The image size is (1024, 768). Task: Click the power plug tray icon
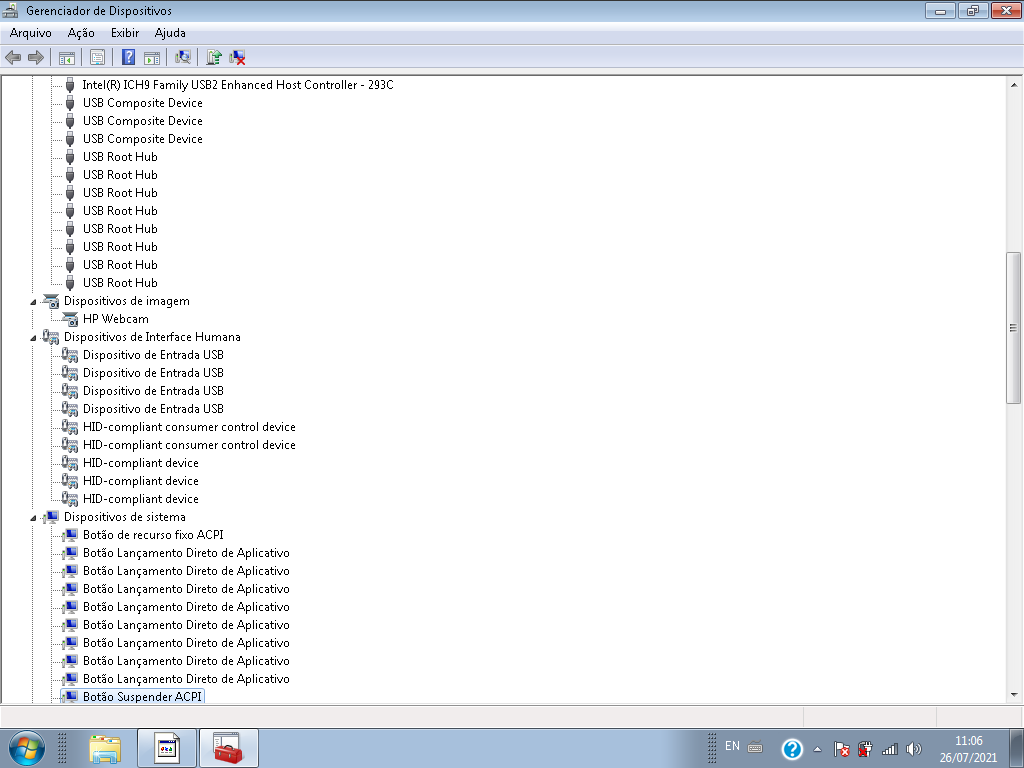tap(865, 749)
